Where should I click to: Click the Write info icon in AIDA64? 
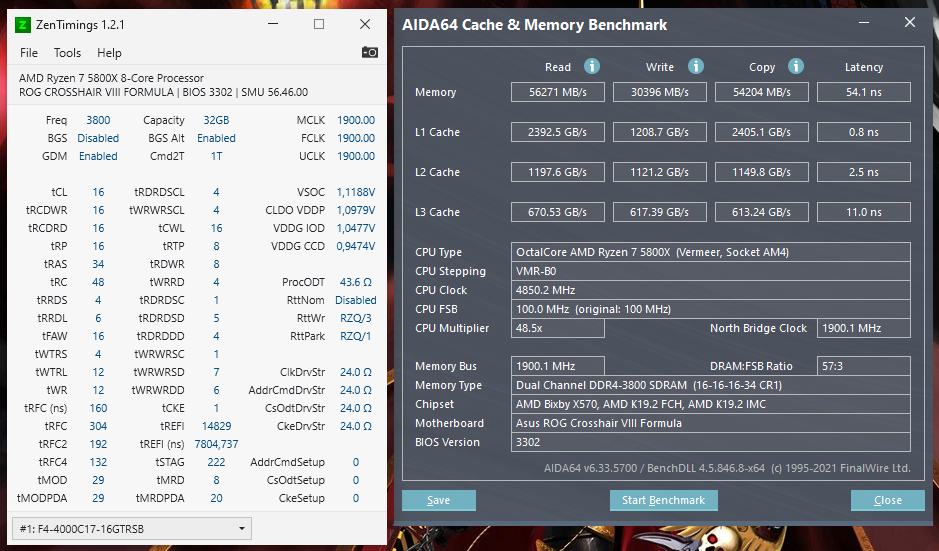pyautogui.click(x=695, y=66)
